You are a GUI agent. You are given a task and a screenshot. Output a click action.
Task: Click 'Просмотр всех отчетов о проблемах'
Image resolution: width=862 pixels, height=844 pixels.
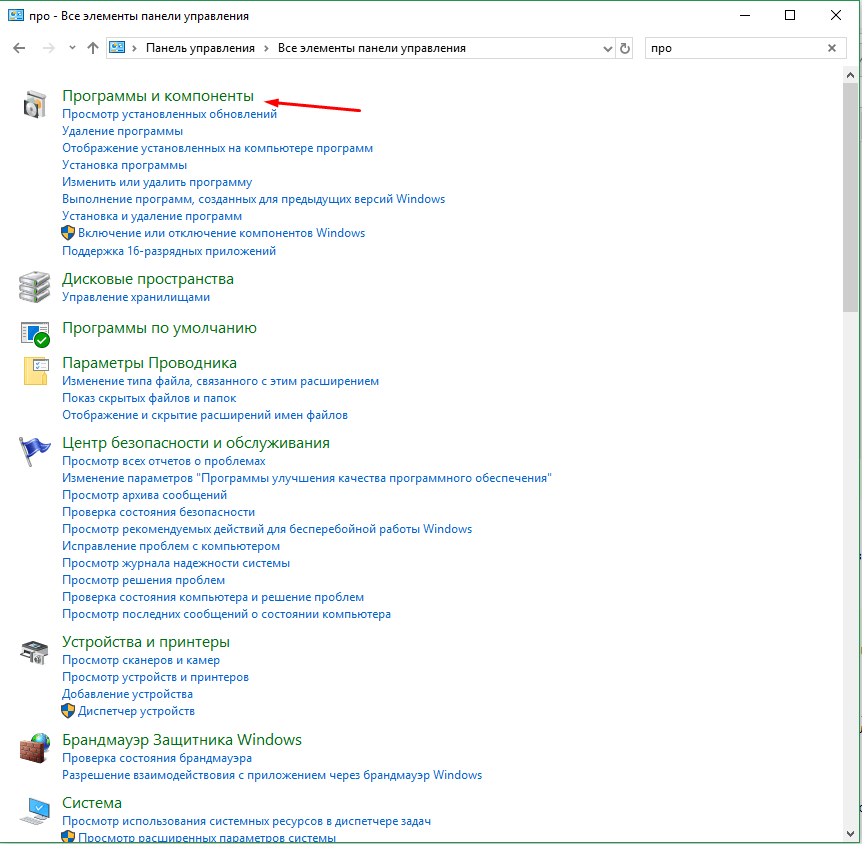[x=164, y=461]
